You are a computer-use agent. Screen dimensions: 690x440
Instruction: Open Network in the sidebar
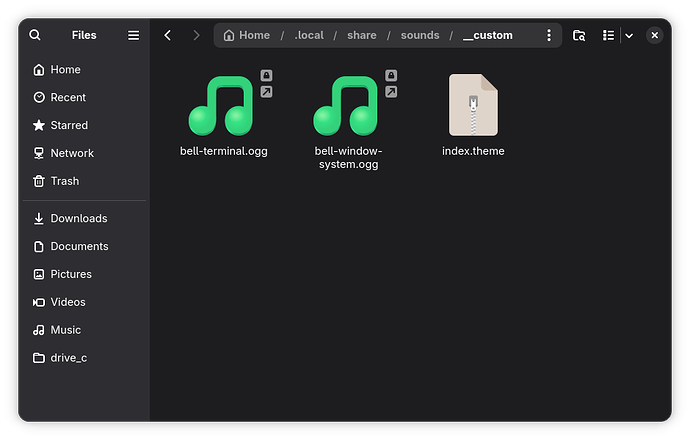(84, 153)
